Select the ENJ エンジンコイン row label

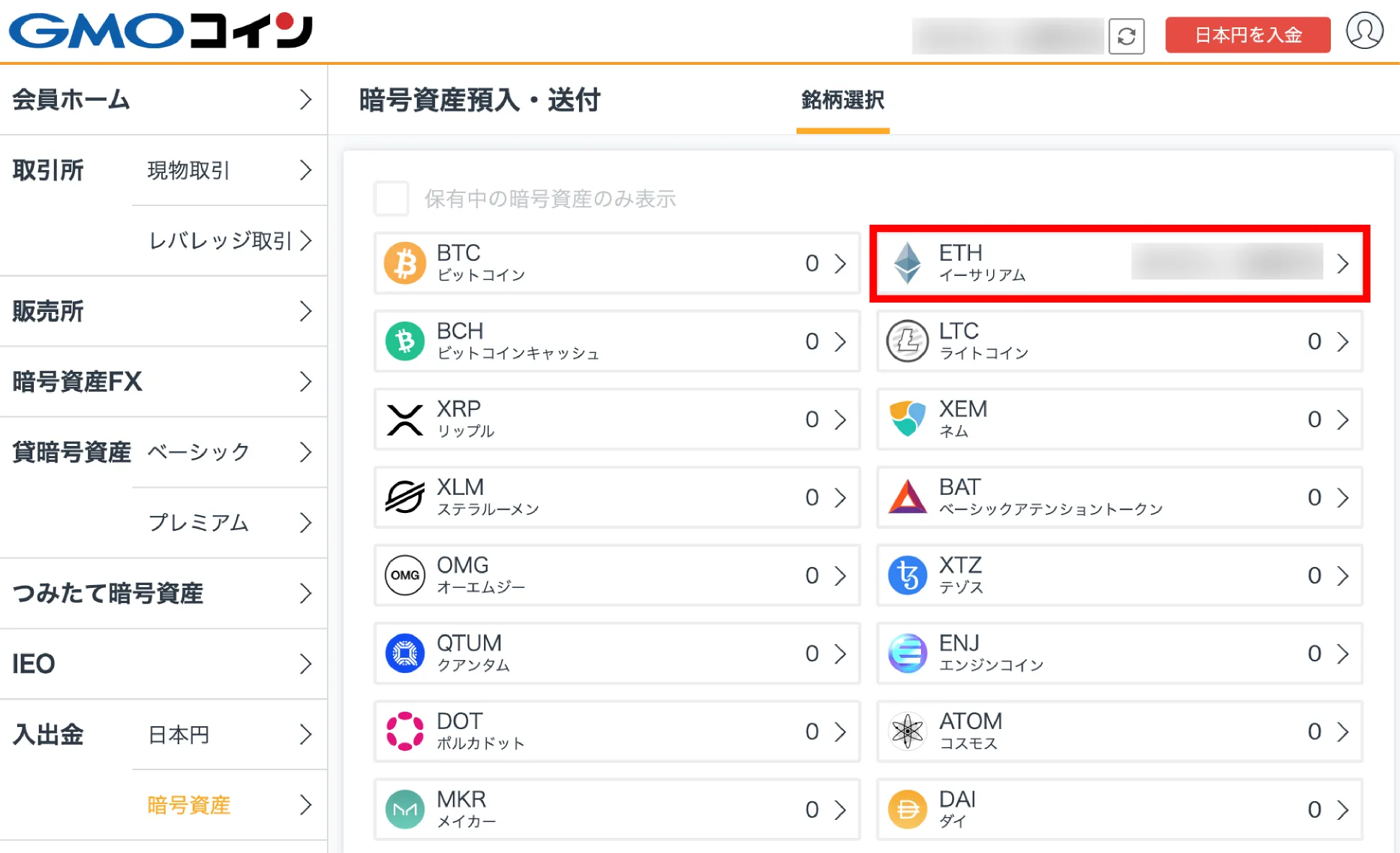[991, 653]
